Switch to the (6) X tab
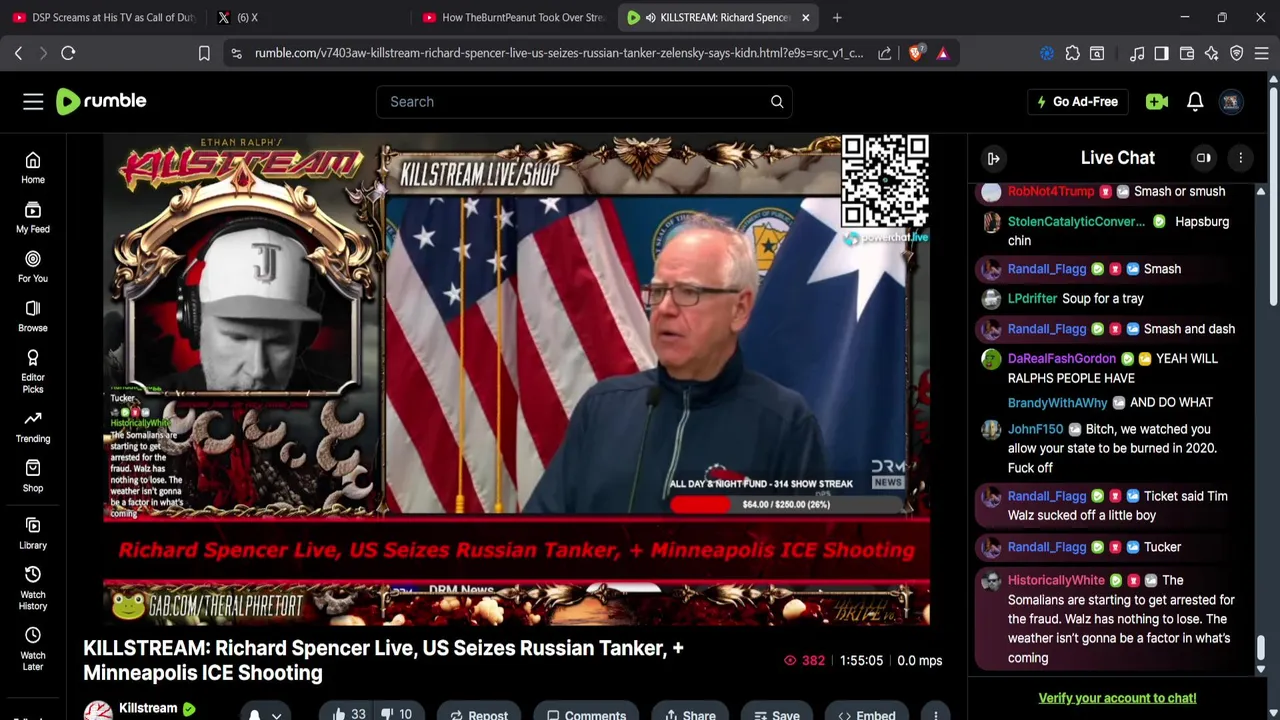The height and width of the screenshot is (720, 1280). (x=306, y=17)
